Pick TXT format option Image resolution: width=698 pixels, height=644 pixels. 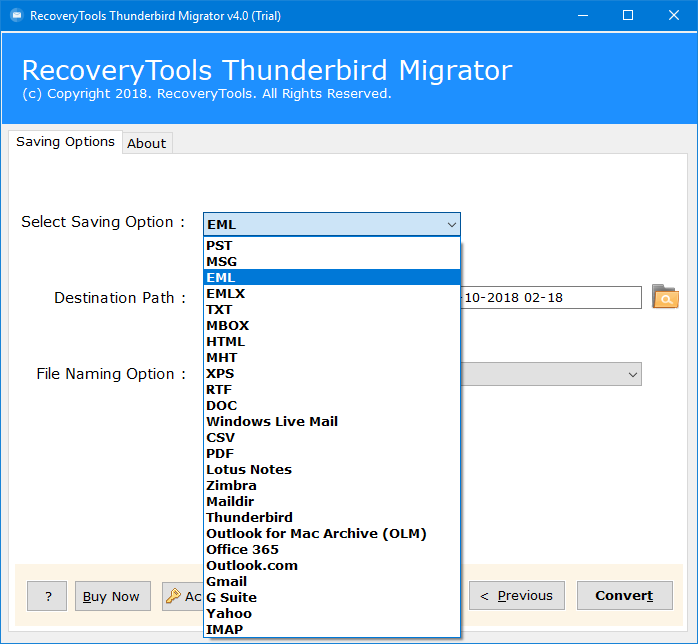pyautogui.click(x=332, y=310)
